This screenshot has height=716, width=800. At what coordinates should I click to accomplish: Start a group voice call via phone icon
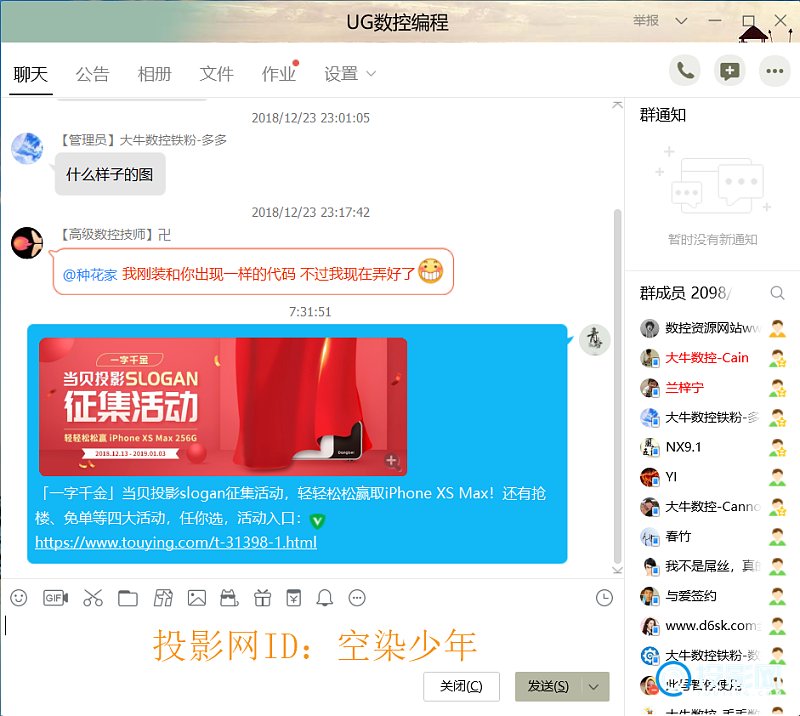(x=685, y=71)
